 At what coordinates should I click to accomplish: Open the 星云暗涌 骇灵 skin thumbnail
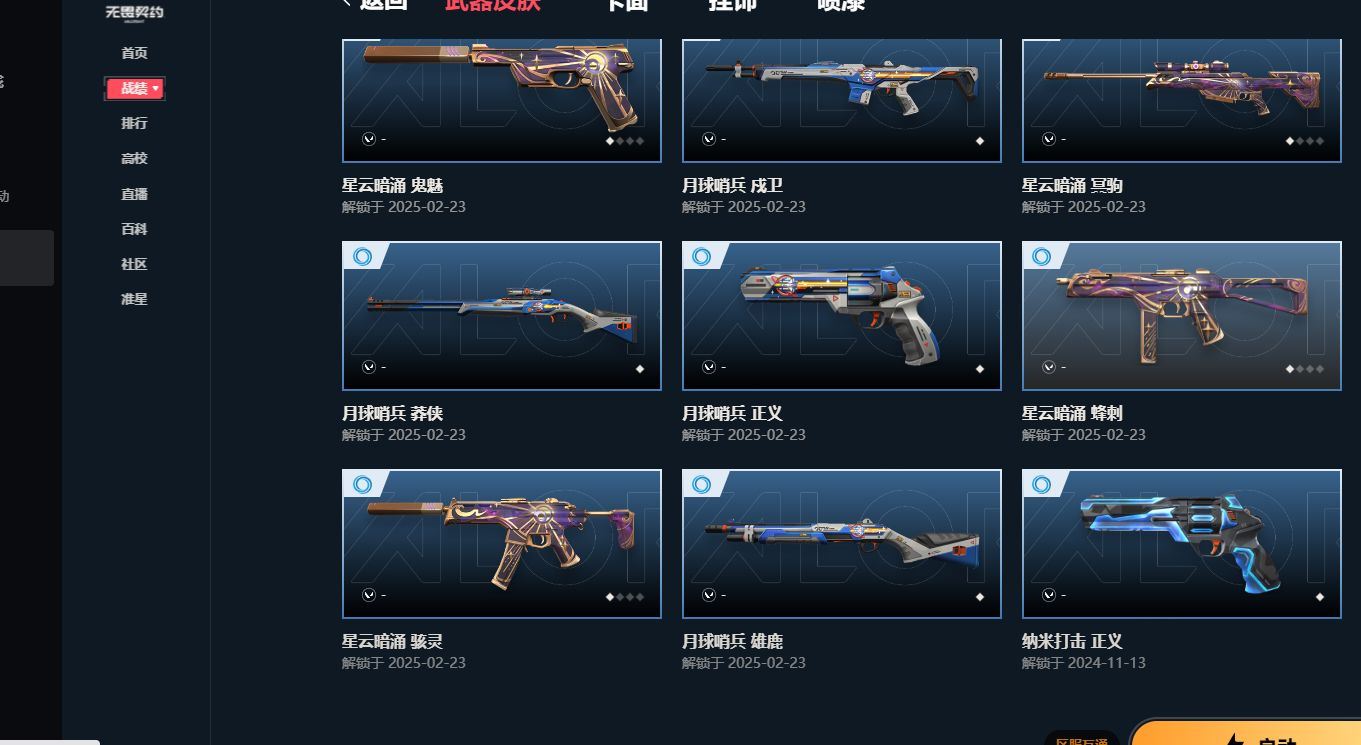[x=502, y=544]
